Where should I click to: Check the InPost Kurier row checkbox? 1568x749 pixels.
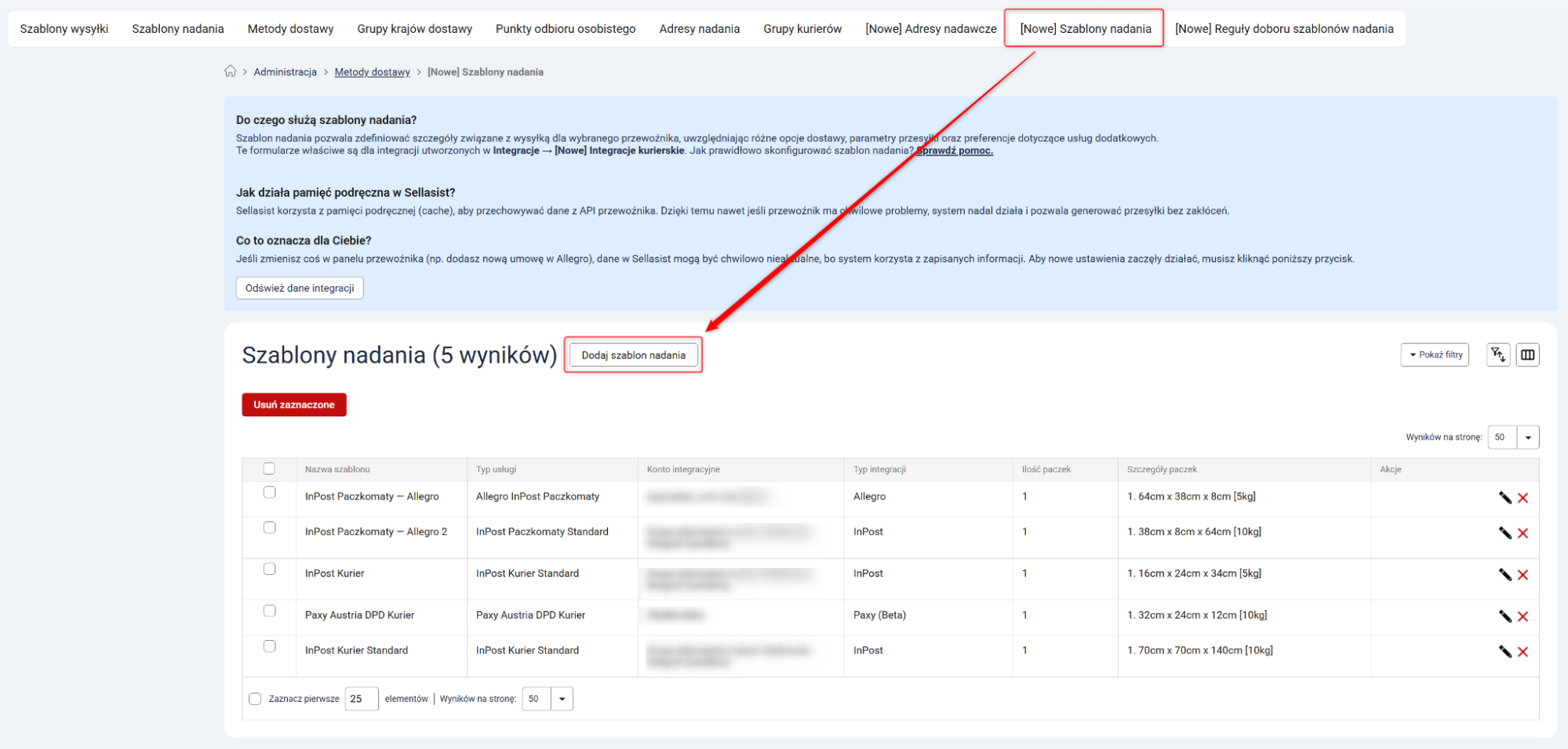tap(269, 569)
